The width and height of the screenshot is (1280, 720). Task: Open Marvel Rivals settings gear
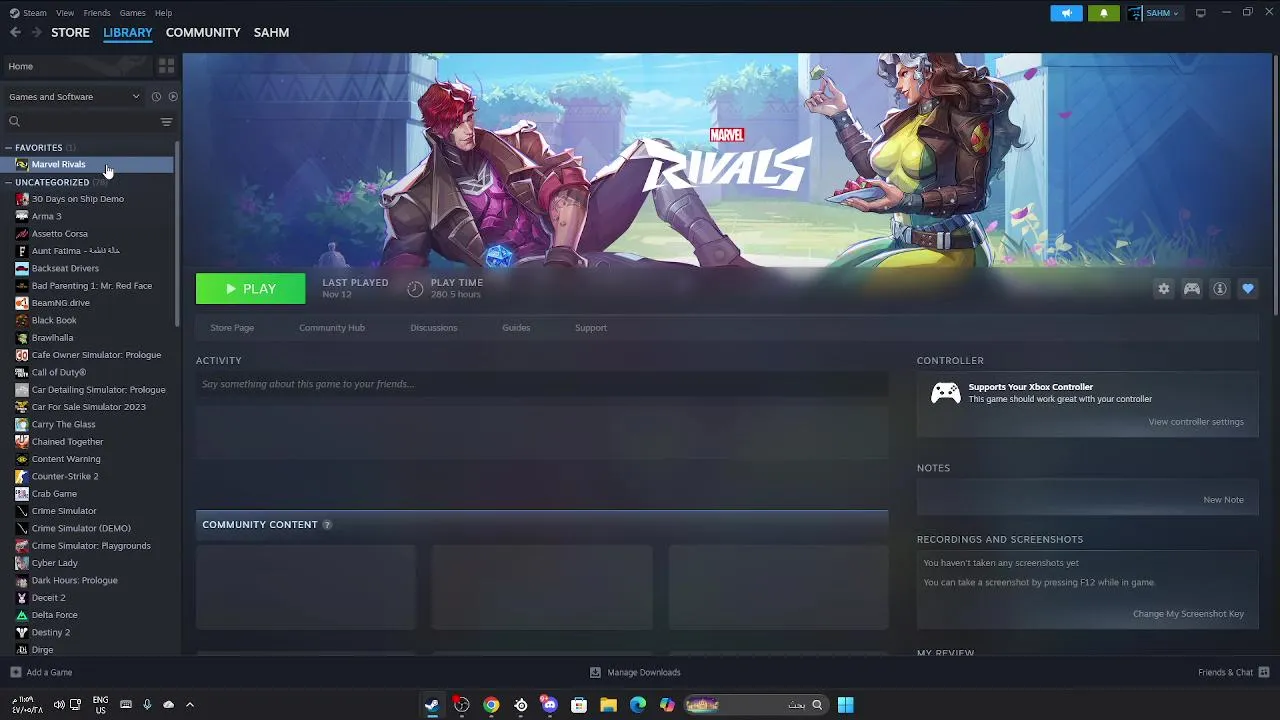click(1163, 289)
